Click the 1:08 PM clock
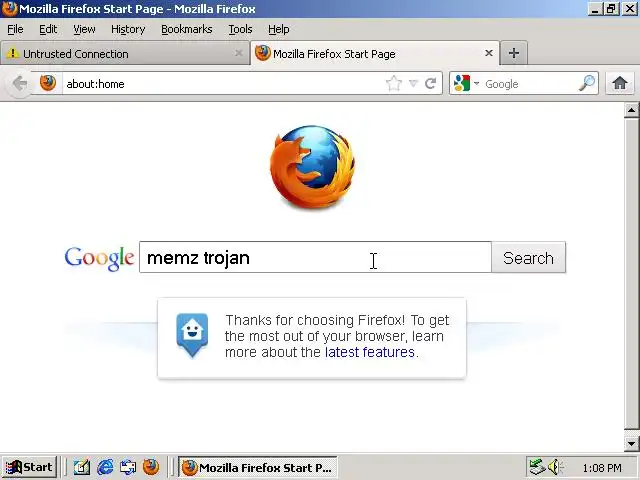Viewport: 640px width, 480px height. [x=602, y=468]
